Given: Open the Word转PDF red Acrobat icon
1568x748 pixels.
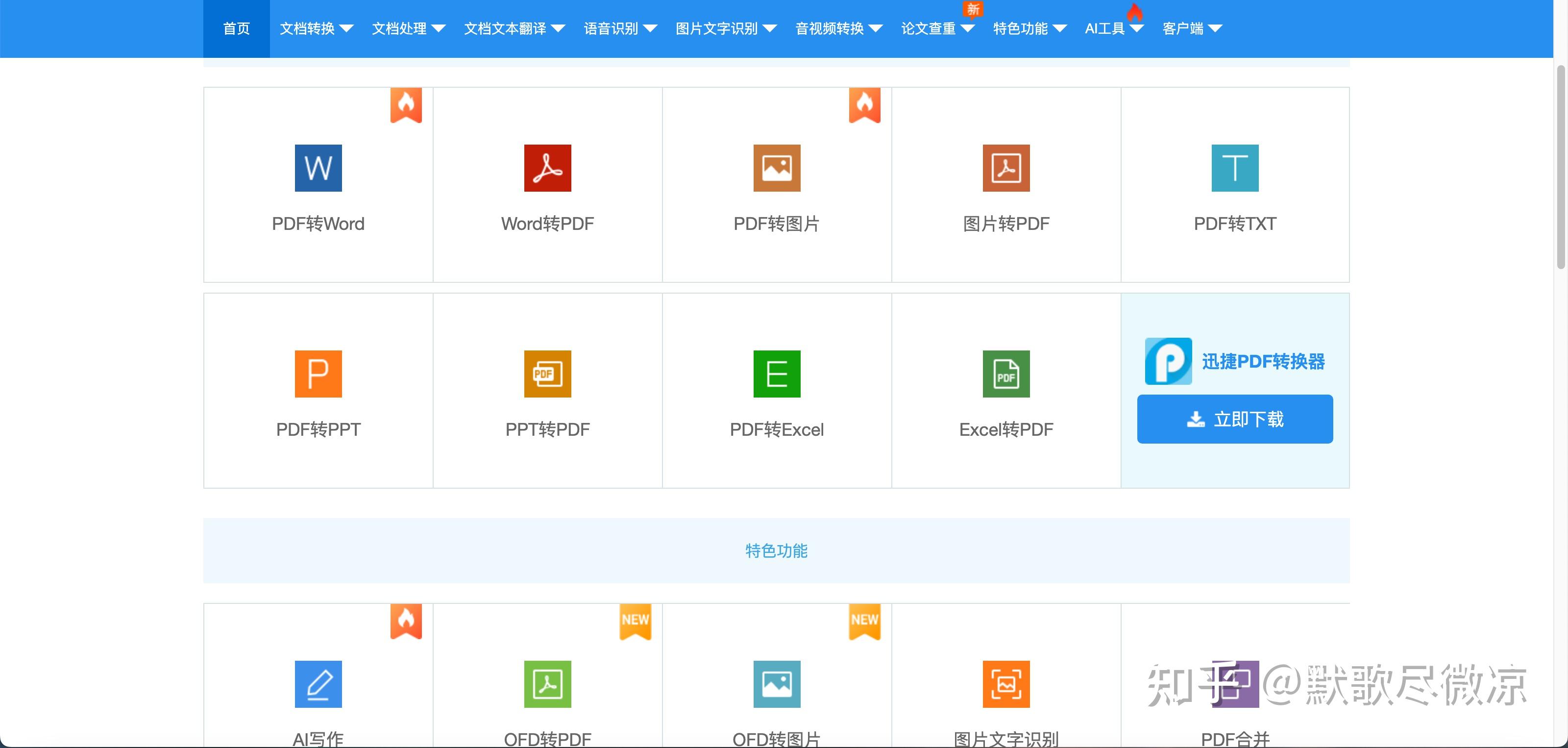Looking at the screenshot, I should 547,168.
